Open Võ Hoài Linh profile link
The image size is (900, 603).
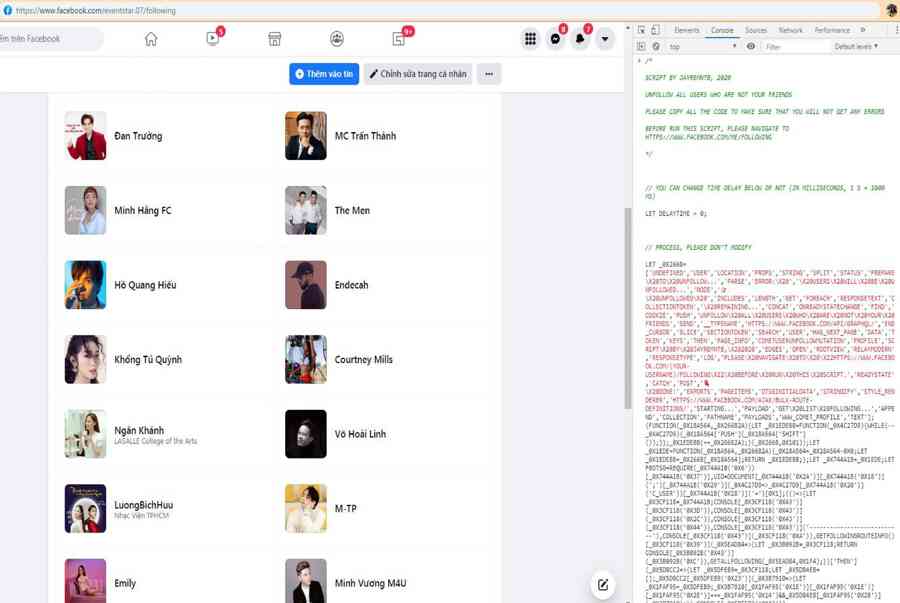[360, 434]
